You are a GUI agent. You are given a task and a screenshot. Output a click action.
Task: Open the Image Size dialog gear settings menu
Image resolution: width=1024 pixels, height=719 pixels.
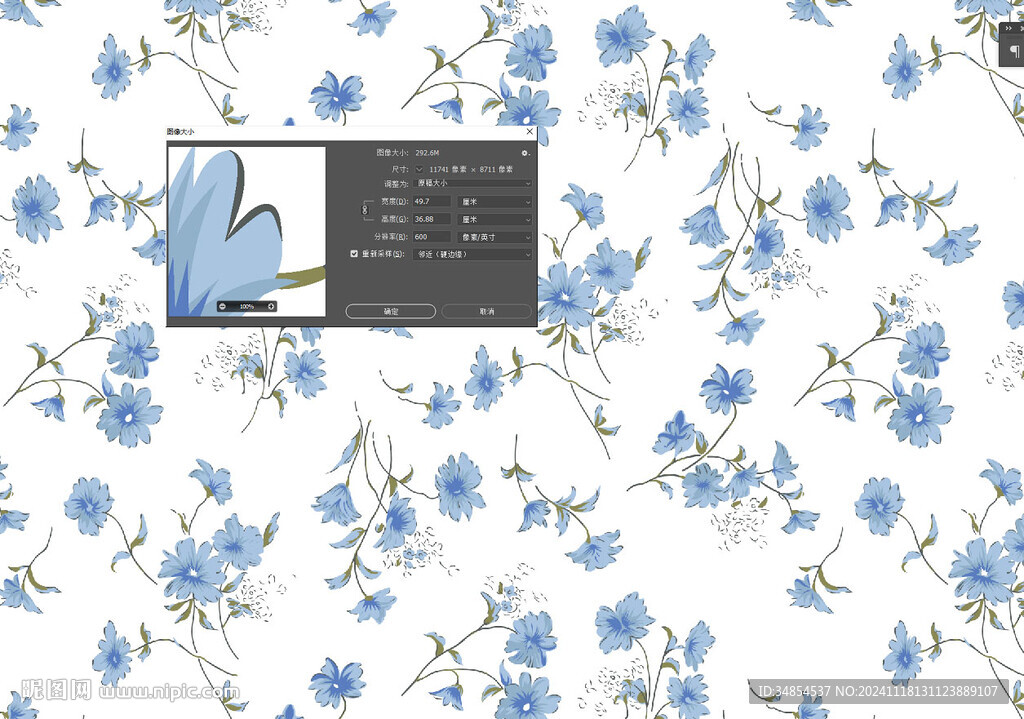[x=524, y=153]
